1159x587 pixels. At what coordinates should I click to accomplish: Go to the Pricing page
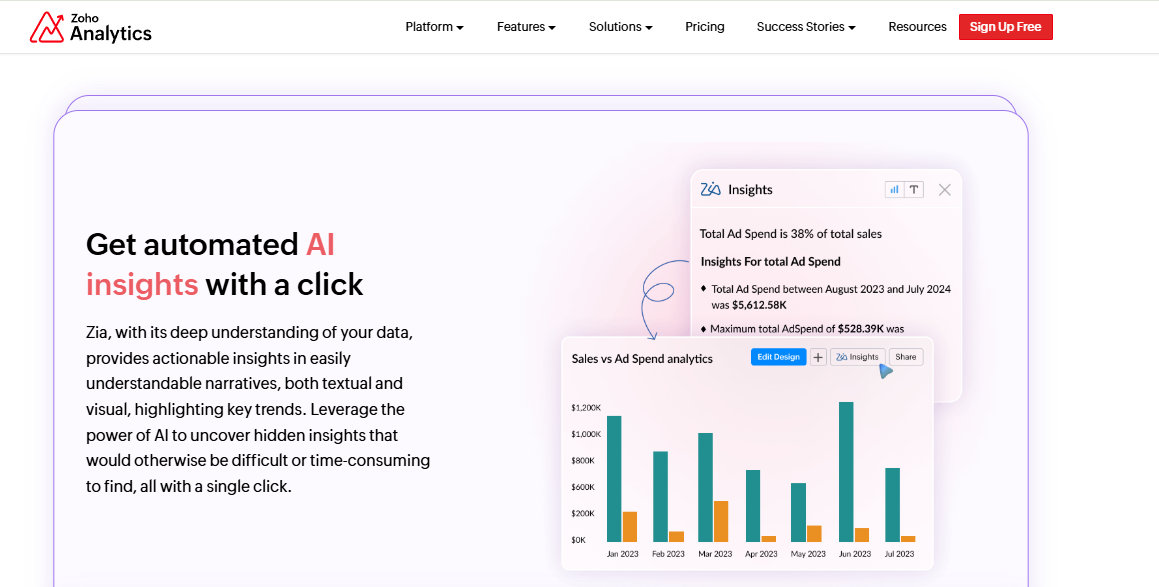704,27
